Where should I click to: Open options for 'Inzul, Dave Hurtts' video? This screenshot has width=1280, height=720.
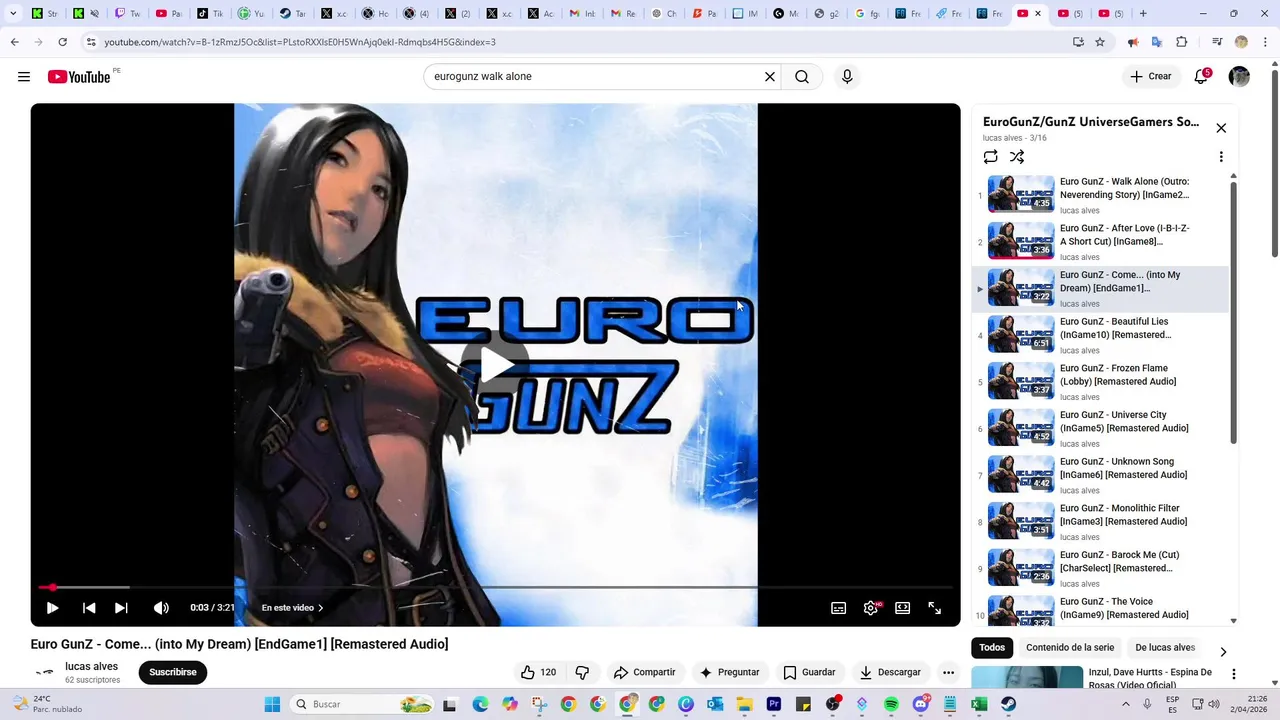tap(1233, 674)
